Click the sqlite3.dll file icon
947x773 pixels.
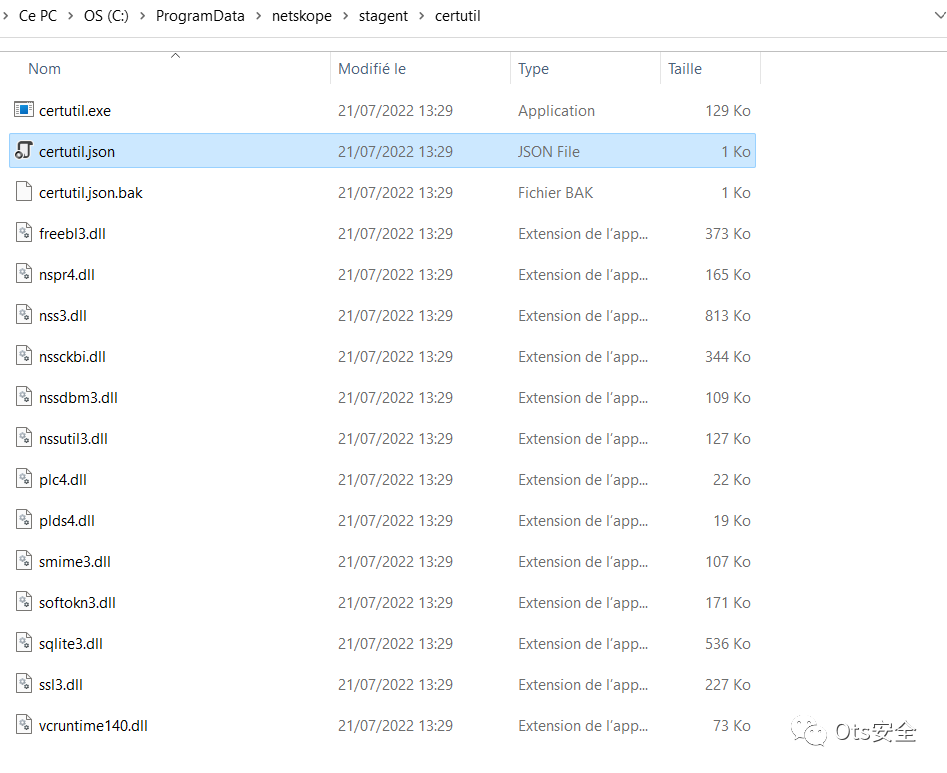[x=24, y=643]
